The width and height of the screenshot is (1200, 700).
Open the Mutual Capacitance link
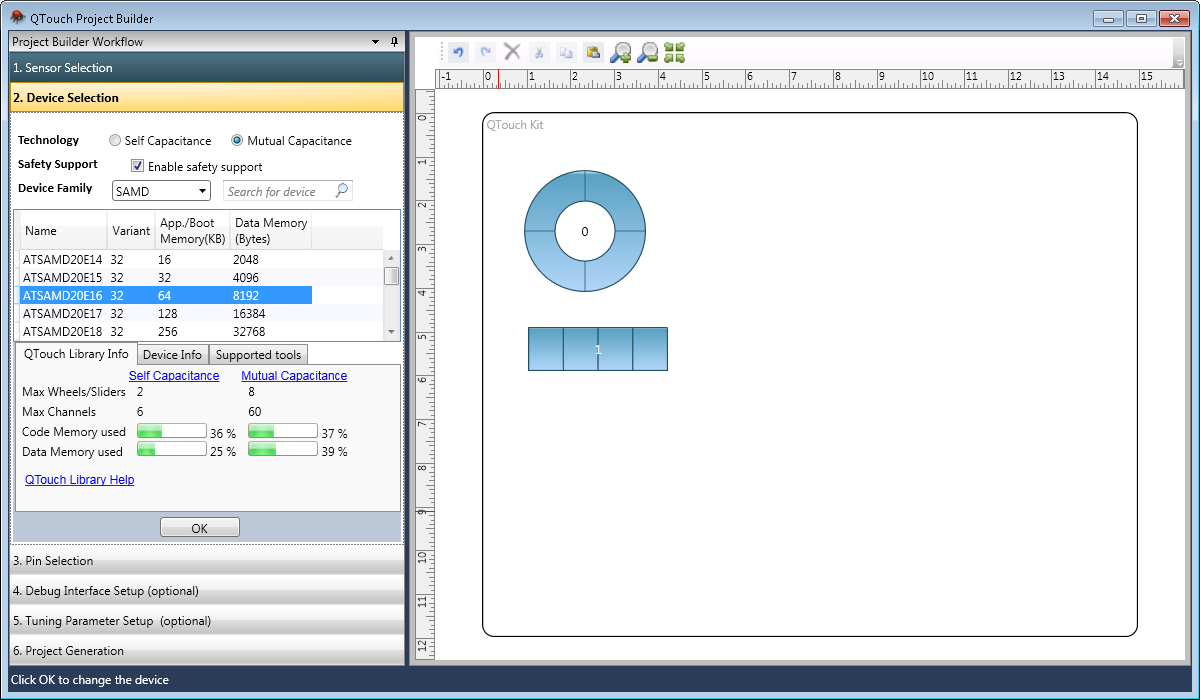coord(294,376)
